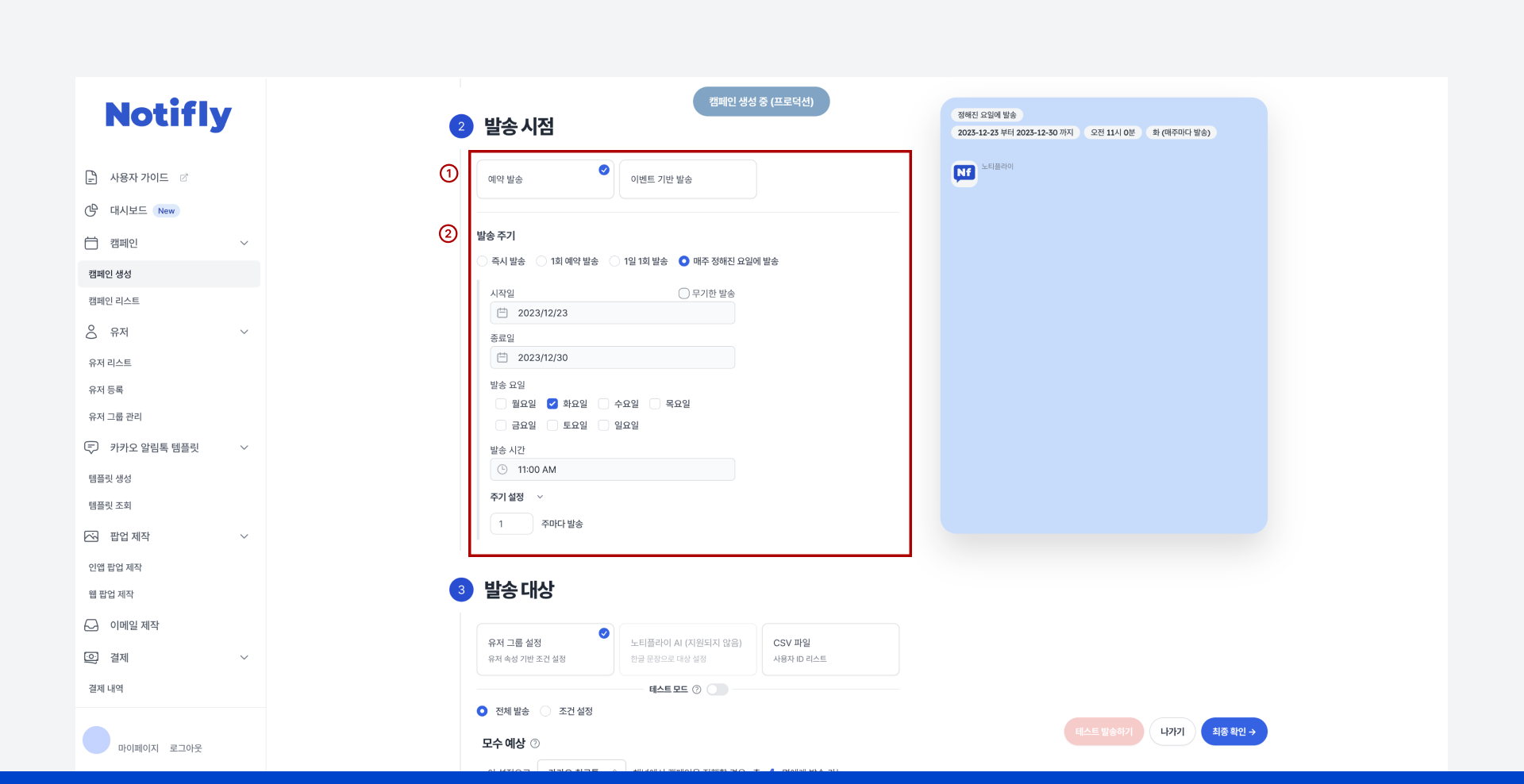Click the 최종 확인 button
The width and height of the screenshot is (1524, 784).
click(x=1233, y=731)
